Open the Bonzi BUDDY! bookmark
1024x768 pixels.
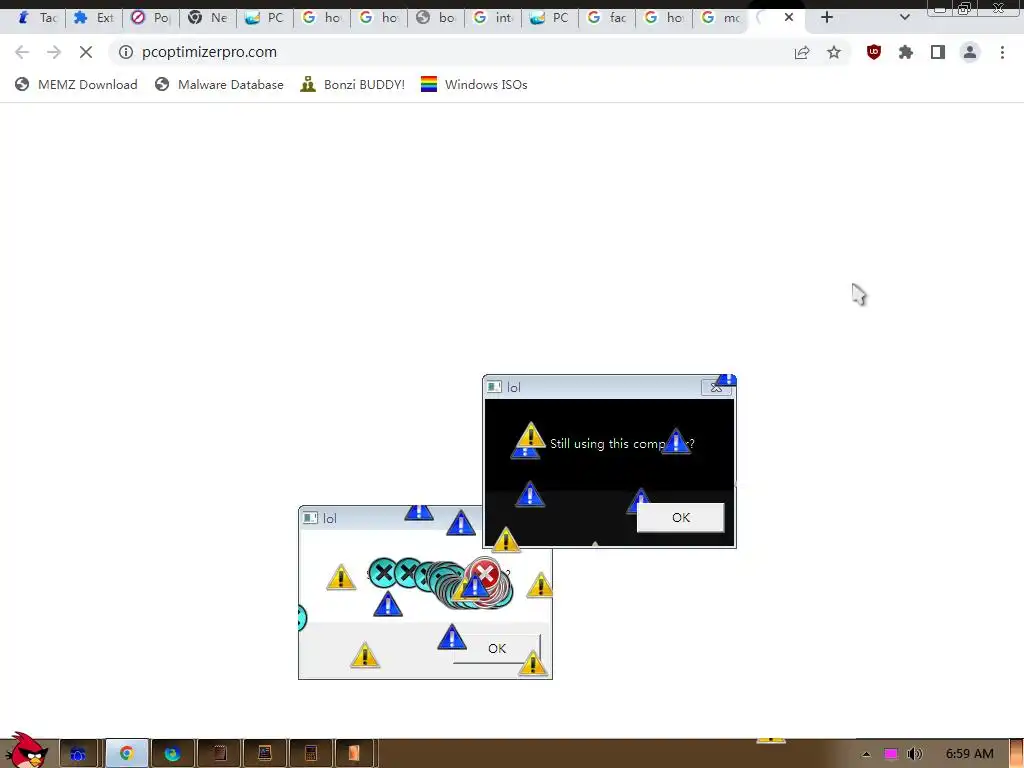coord(353,84)
